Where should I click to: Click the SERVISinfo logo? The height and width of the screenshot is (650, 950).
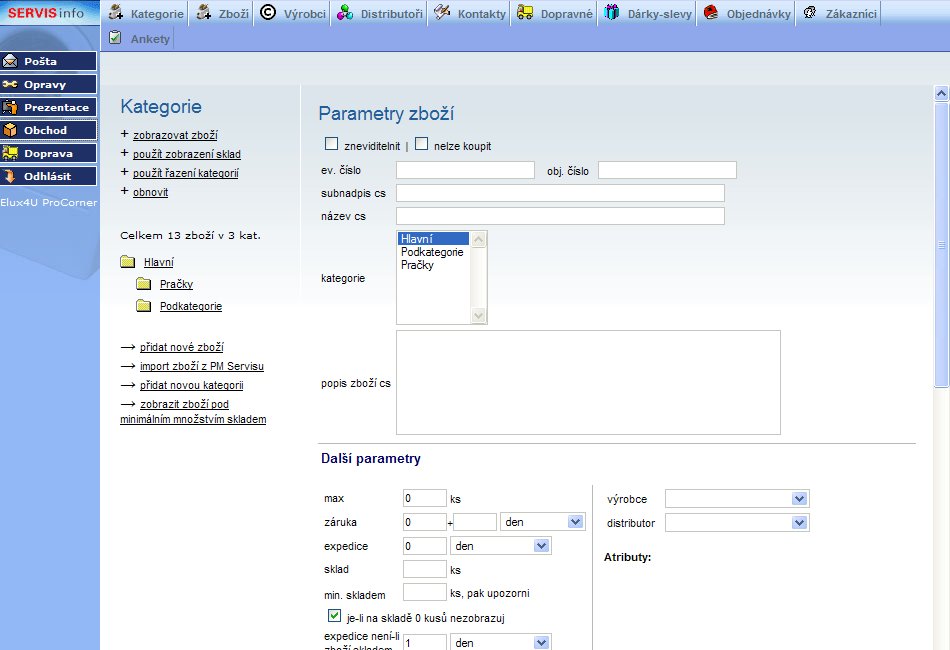[x=46, y=12]
